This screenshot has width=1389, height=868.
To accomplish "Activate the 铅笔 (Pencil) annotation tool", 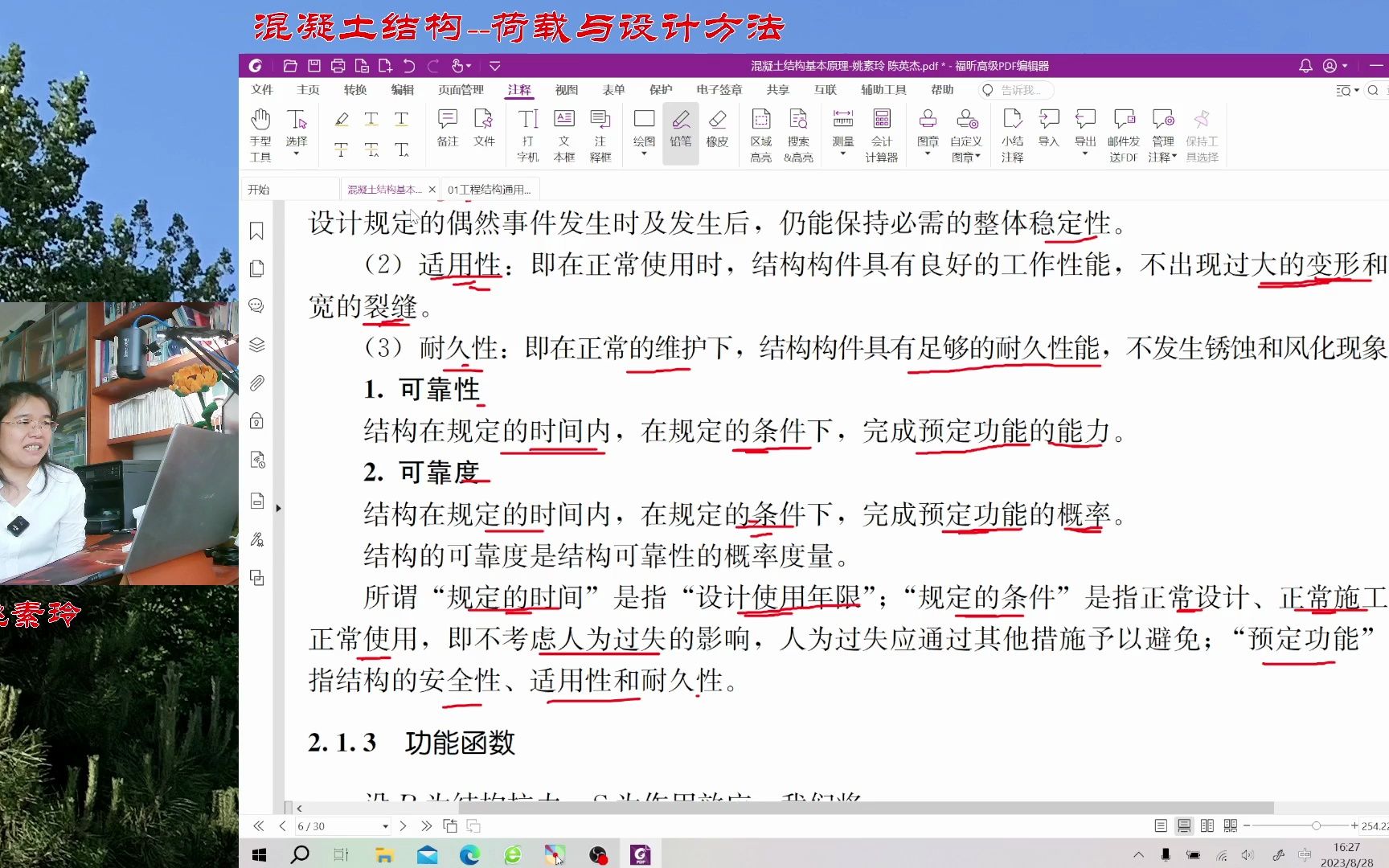I will tap(680, 129).
